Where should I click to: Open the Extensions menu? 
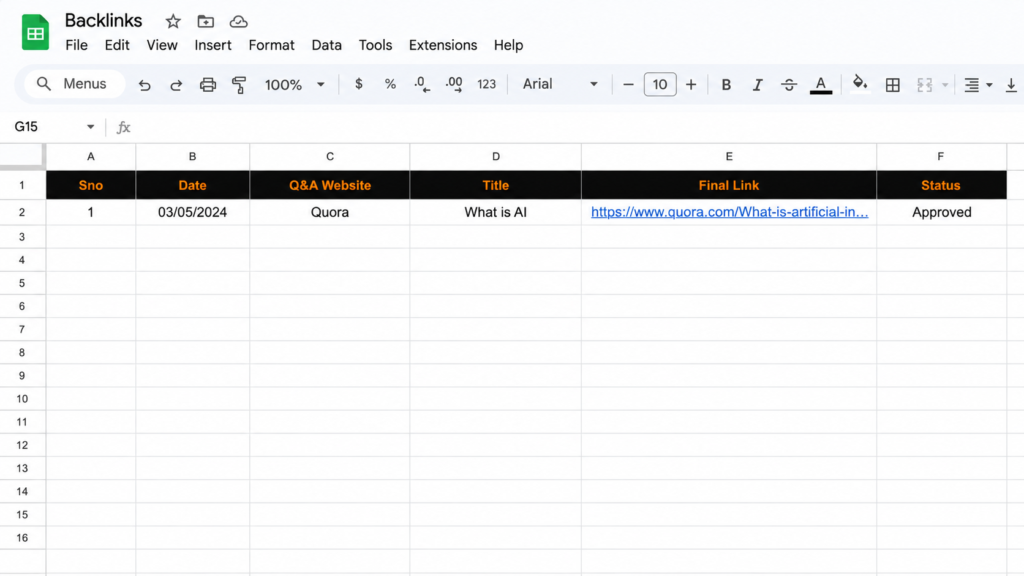[x=443, y=45]
